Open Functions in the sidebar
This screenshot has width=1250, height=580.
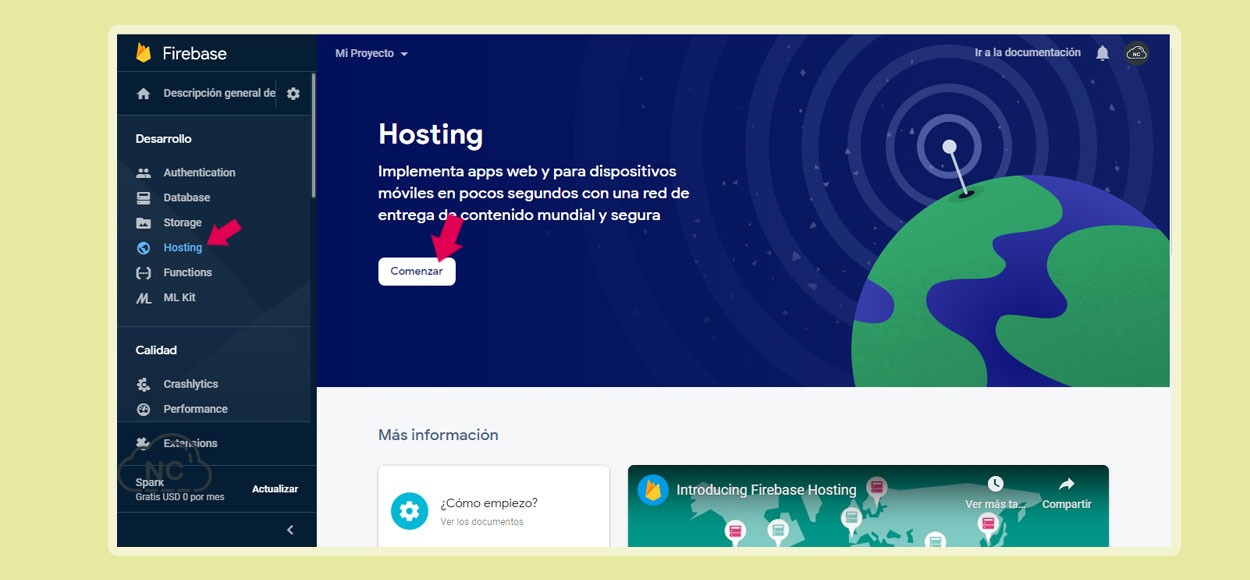click(x=188, y=272)
